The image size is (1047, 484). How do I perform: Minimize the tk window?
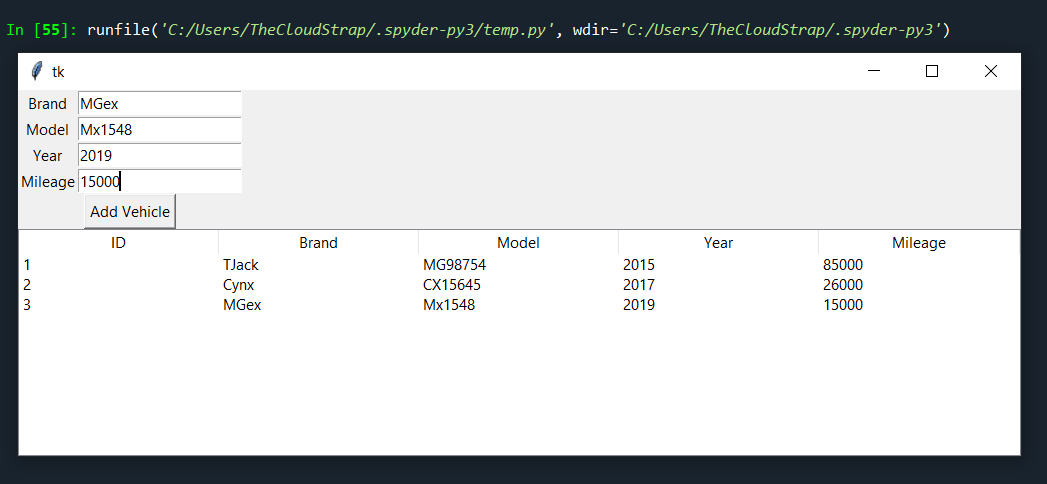873,71
